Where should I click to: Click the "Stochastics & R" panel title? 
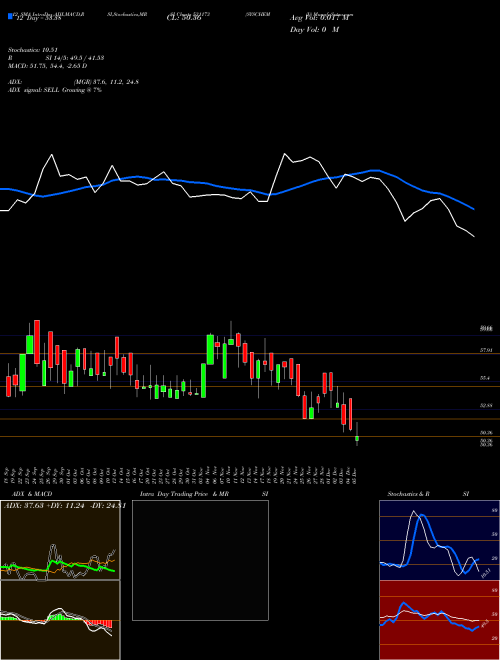pos(408,494)
